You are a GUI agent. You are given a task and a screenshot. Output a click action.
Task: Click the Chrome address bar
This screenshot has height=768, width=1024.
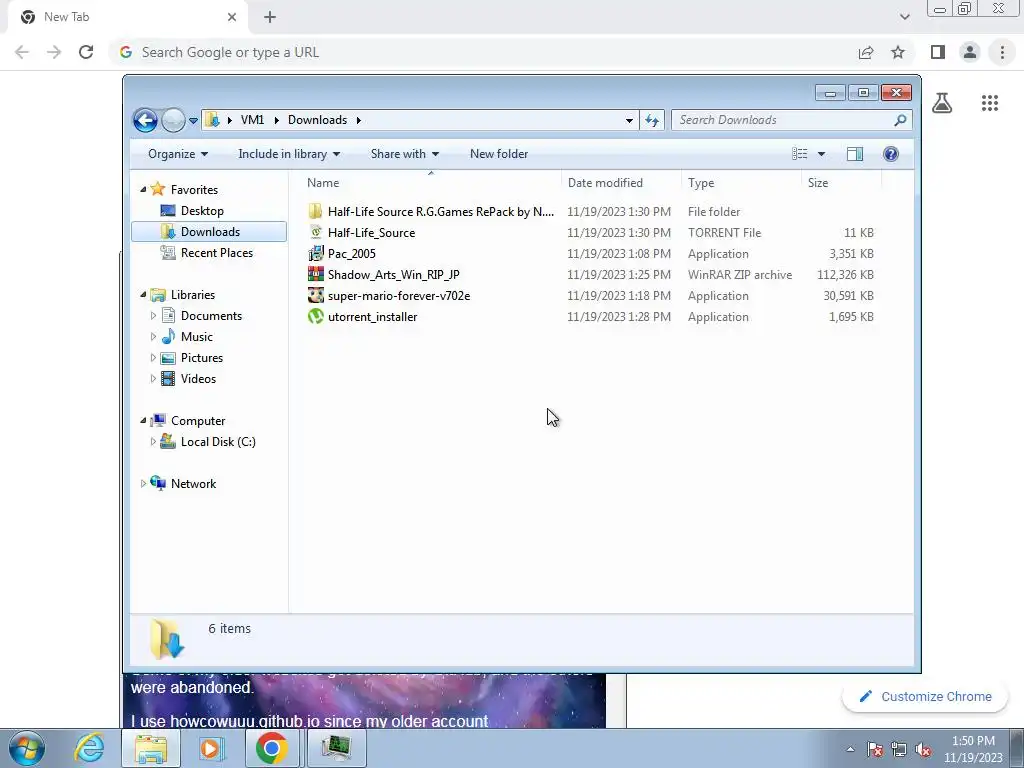point(483,52)
